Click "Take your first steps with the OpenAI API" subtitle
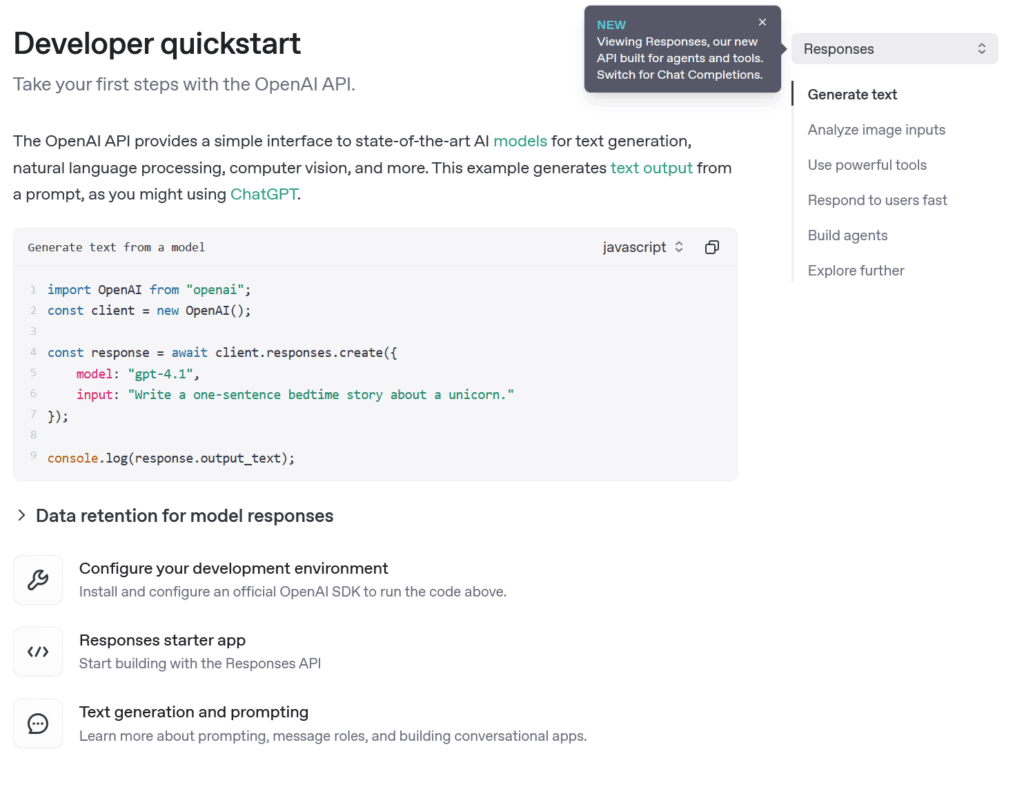The width and height of the screenshot is (1024, 785). pos(184,84)
